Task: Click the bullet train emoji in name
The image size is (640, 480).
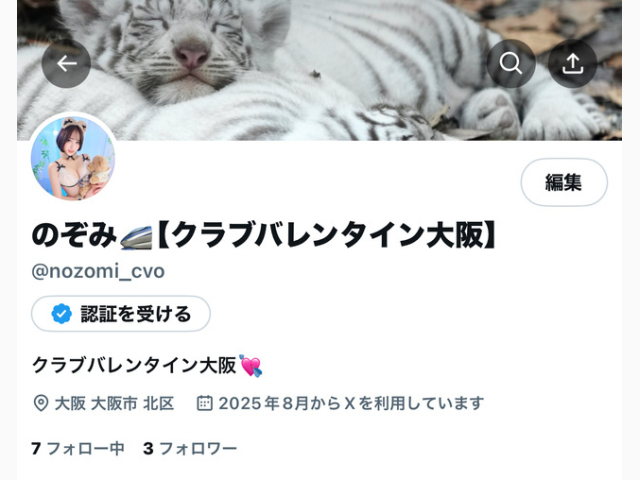Action: click(136, 238)
